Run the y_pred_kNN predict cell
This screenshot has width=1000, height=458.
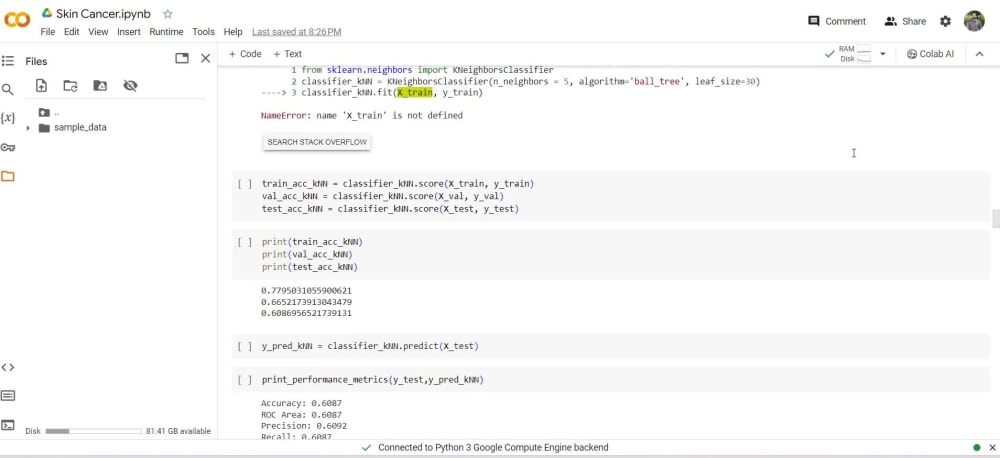click(245, 346)
